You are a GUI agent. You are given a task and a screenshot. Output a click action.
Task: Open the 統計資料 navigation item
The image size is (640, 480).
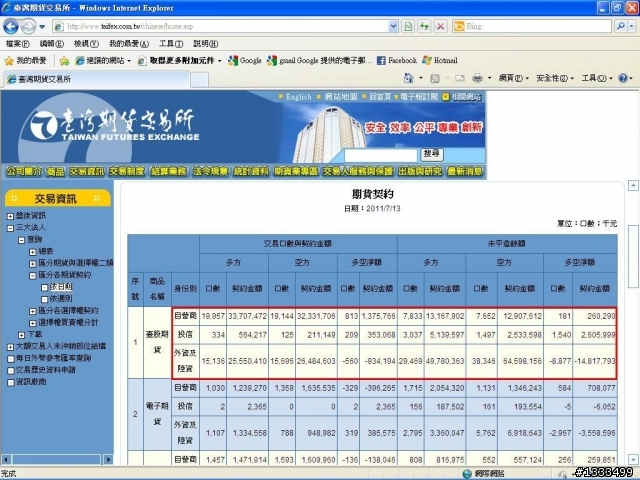point(251,171)
